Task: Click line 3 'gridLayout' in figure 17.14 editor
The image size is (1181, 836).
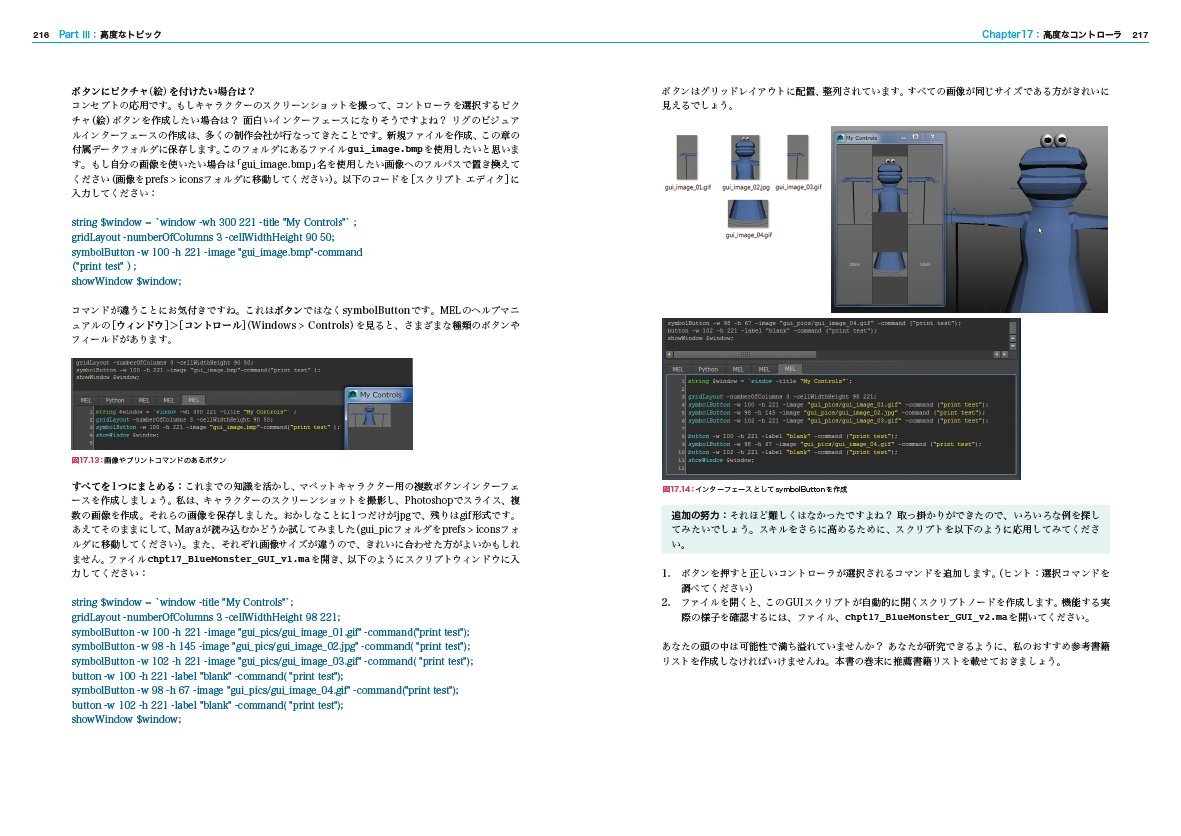Action: 781,396
